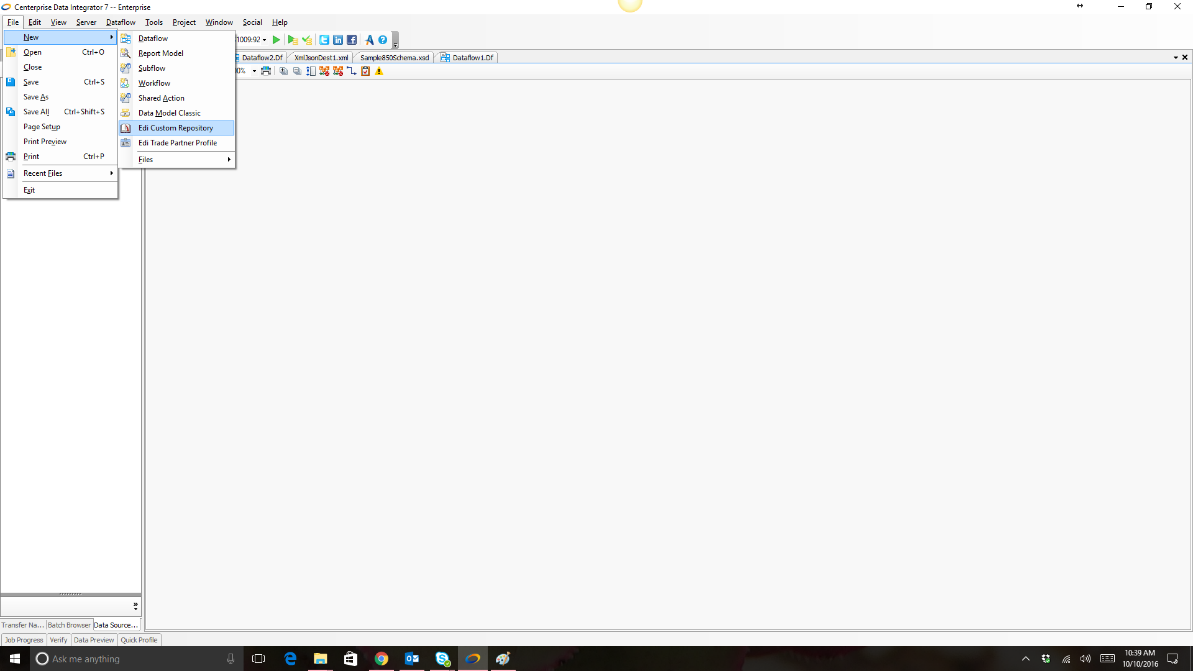Click the print icon in dataflow toolbar

266,71
